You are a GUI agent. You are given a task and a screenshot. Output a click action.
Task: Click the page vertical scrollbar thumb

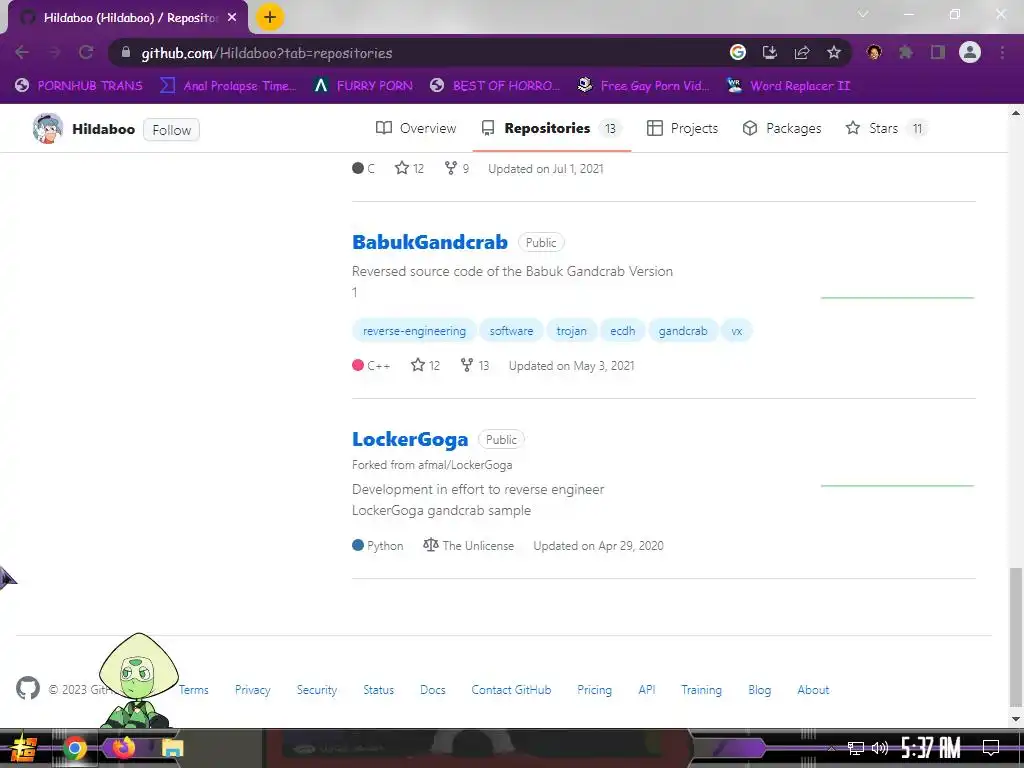pos(1015,637)
